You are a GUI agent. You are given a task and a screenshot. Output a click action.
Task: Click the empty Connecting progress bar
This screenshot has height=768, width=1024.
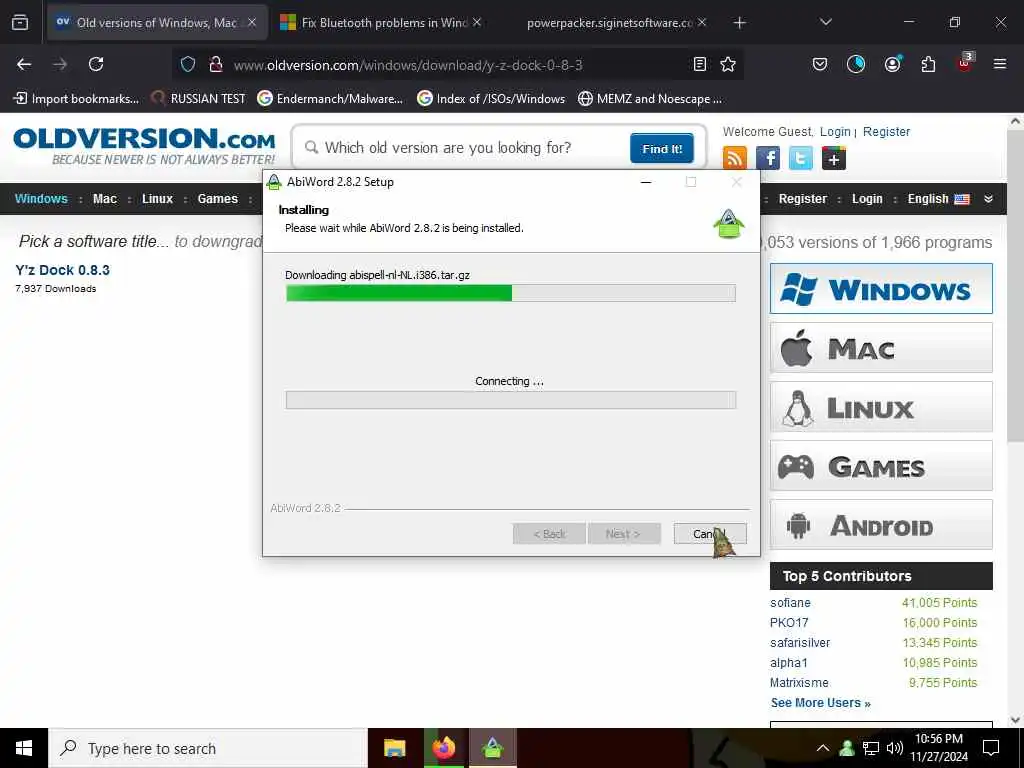point(511,400)
